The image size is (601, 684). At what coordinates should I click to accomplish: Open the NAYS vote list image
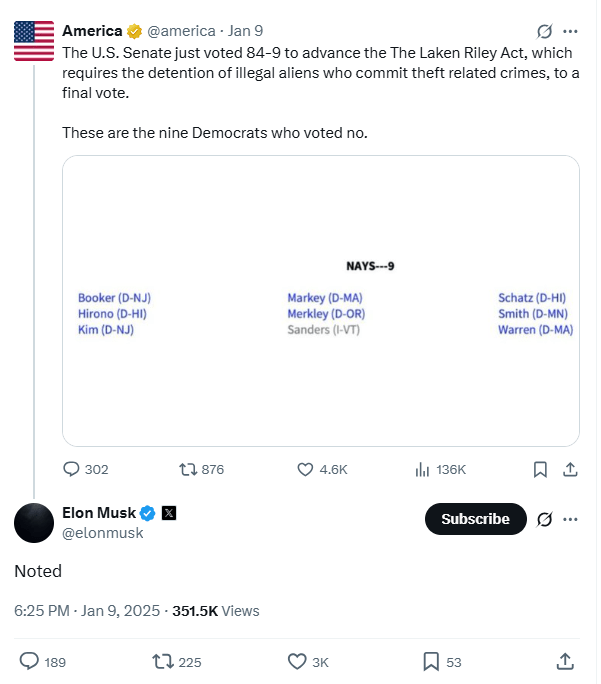(x=321, y=300)
